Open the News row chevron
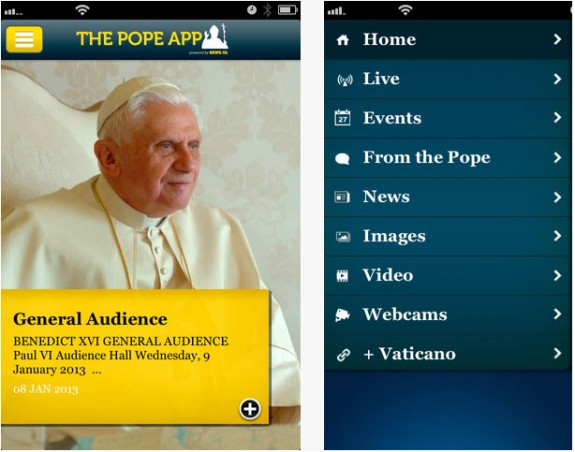The height and width of the screenshot is (452, 575). (557, 197)
